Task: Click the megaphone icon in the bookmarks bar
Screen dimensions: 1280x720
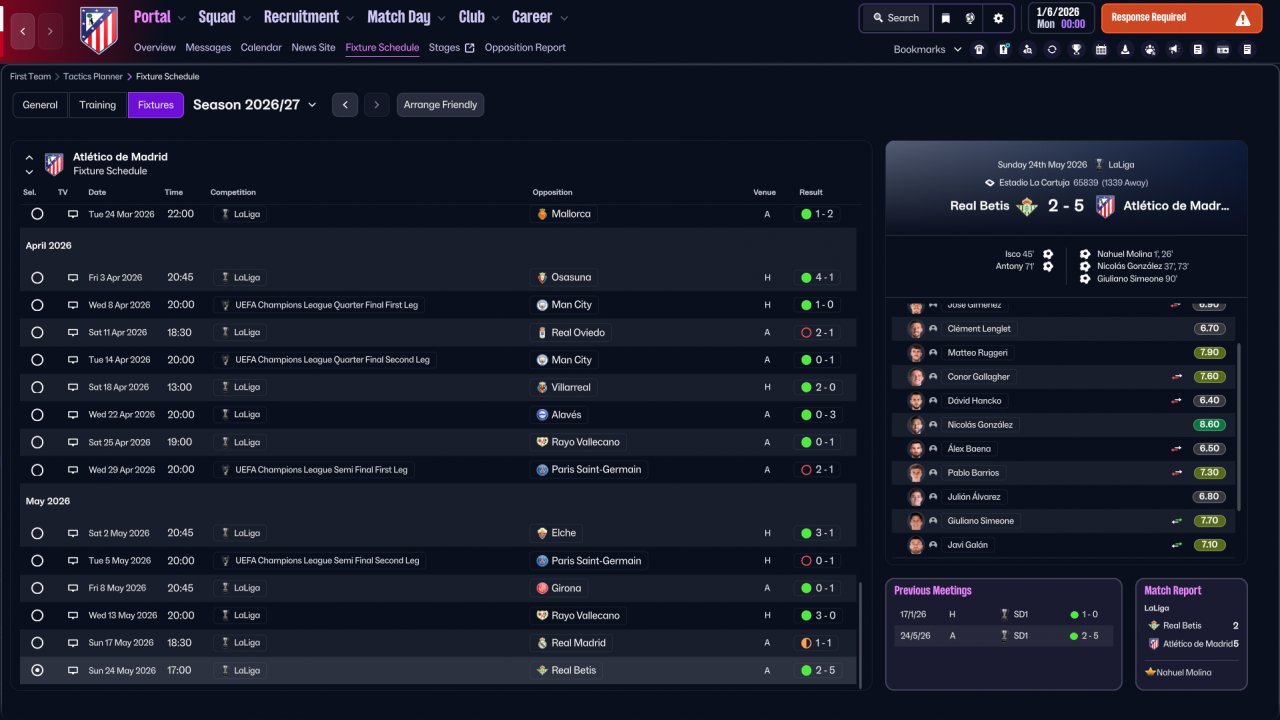Action: click(x=1174, y=49)
